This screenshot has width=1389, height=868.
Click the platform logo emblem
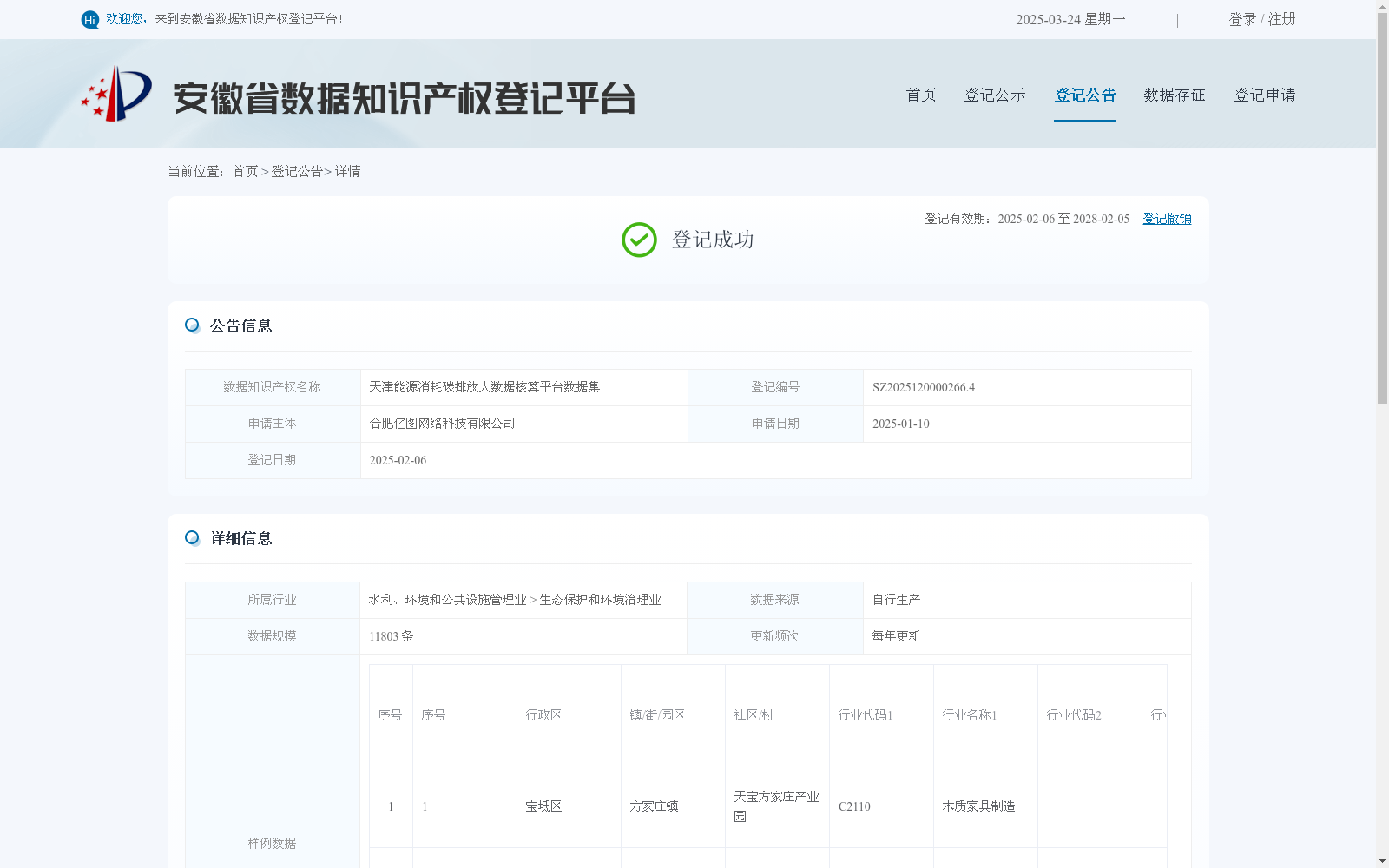pyautogui.click(x=117, y=94)
